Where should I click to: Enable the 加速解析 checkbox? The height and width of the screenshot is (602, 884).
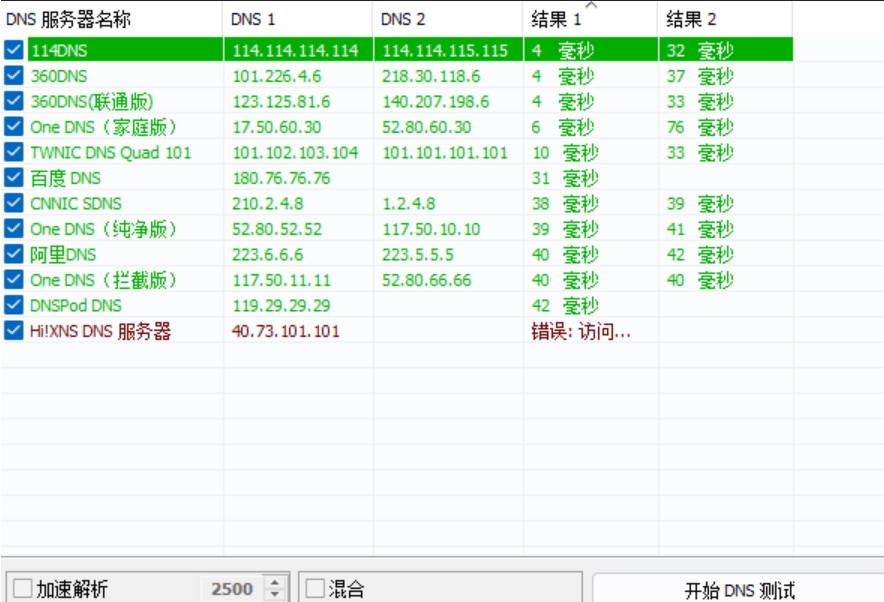(x=23, y=588)
